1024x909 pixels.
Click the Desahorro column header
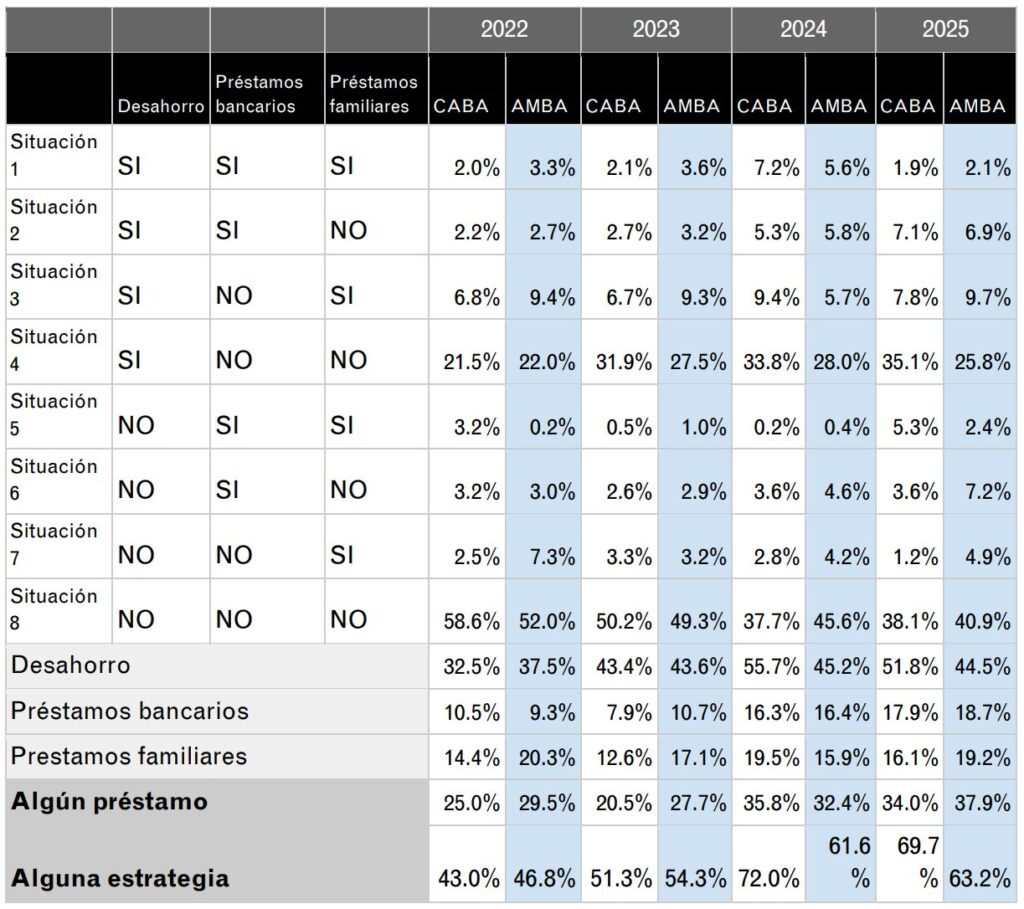coord(160,106)
